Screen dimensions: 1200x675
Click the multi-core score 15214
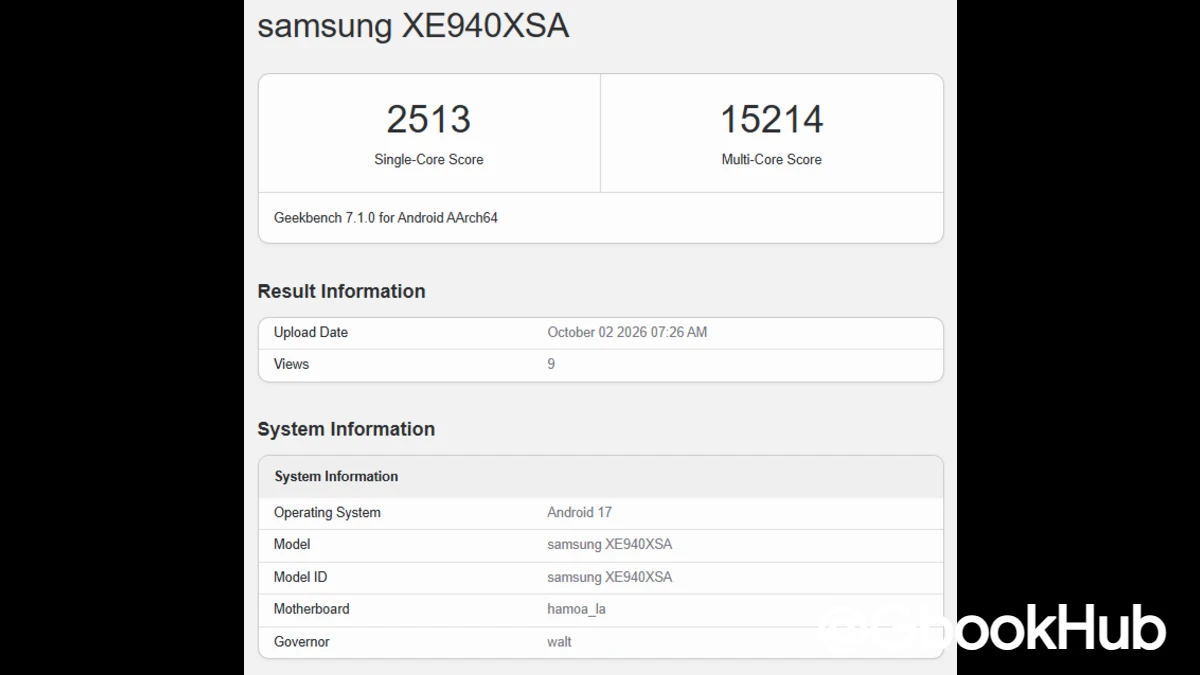(772, 119)
